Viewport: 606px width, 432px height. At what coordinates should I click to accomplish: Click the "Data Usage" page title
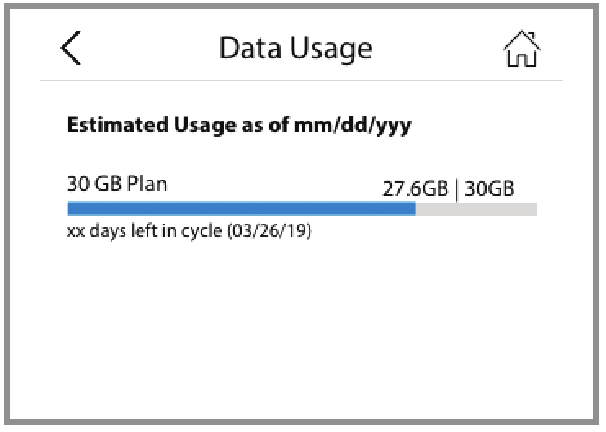point(295,48)
